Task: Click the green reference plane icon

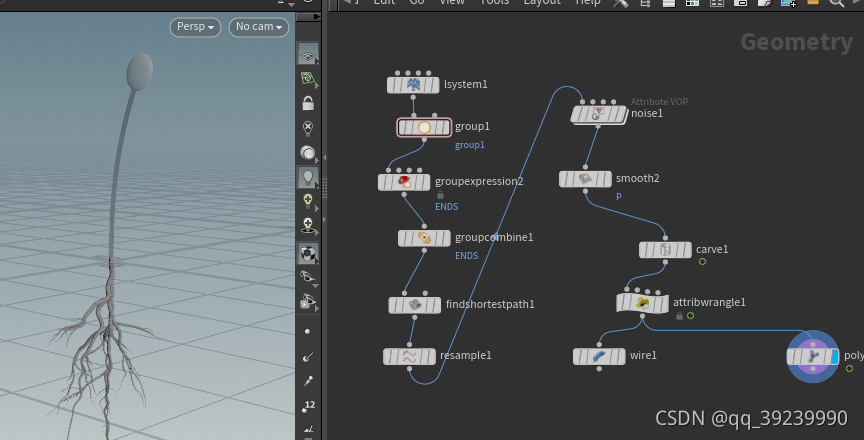Action: (x=308, y=78)
